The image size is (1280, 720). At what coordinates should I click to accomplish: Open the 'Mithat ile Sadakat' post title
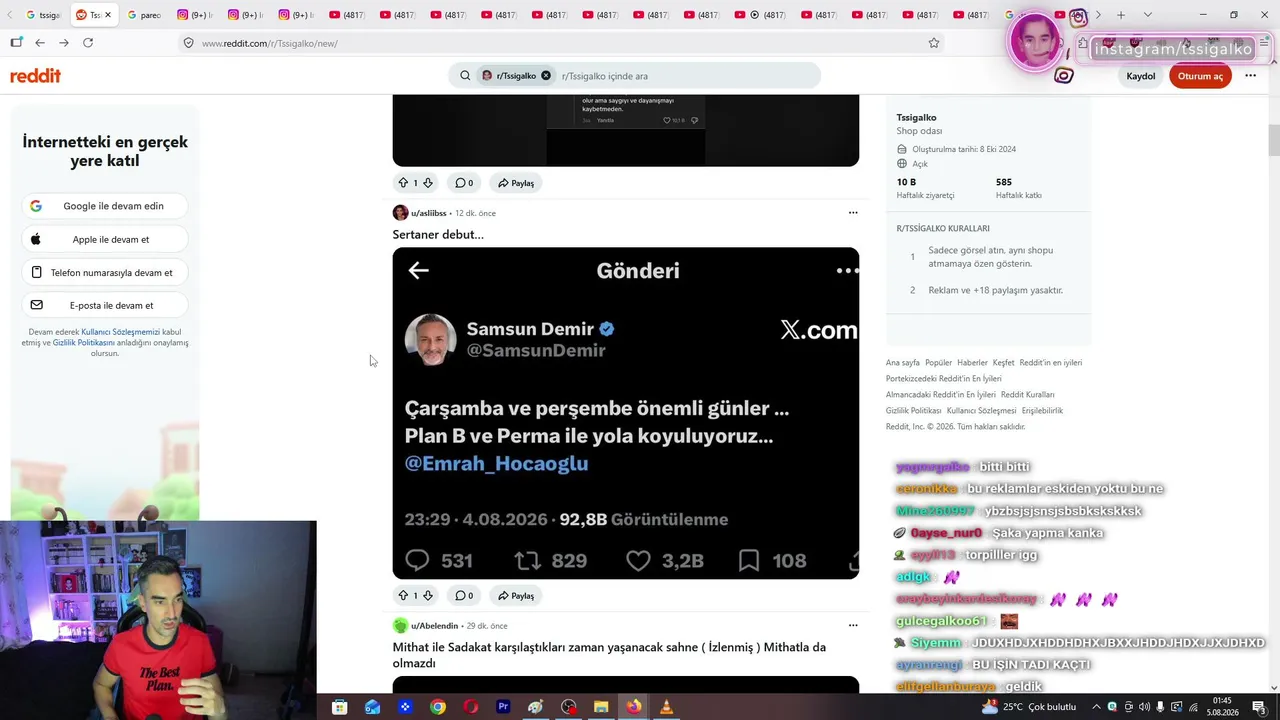click(609, 655)
